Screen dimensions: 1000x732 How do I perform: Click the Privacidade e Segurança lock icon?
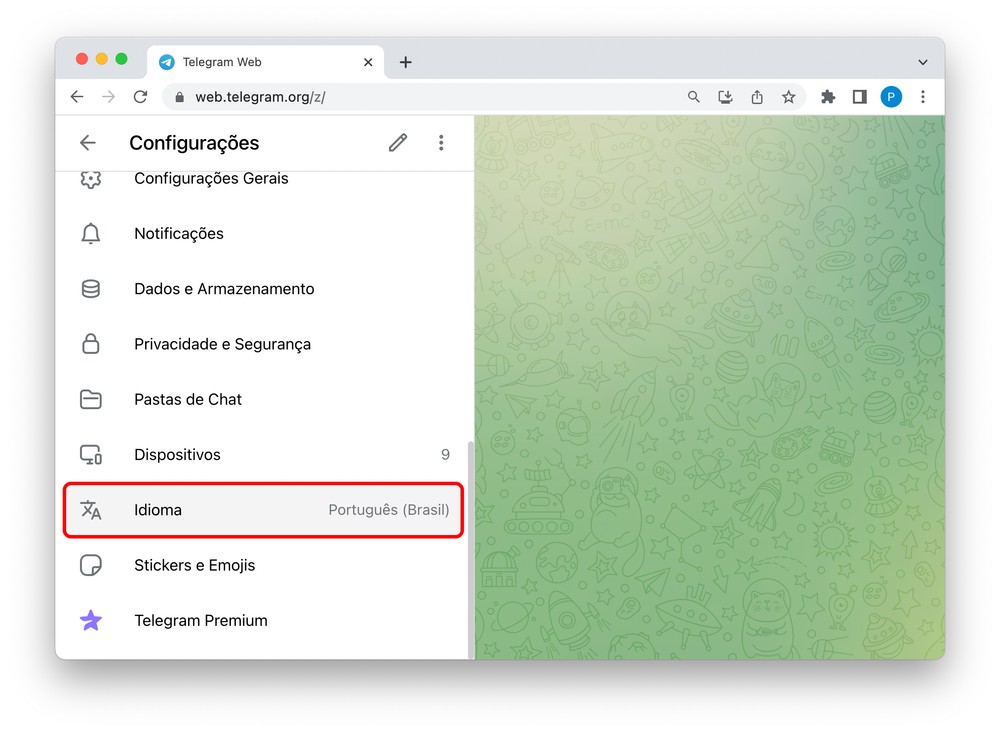[x=91, y=344]
